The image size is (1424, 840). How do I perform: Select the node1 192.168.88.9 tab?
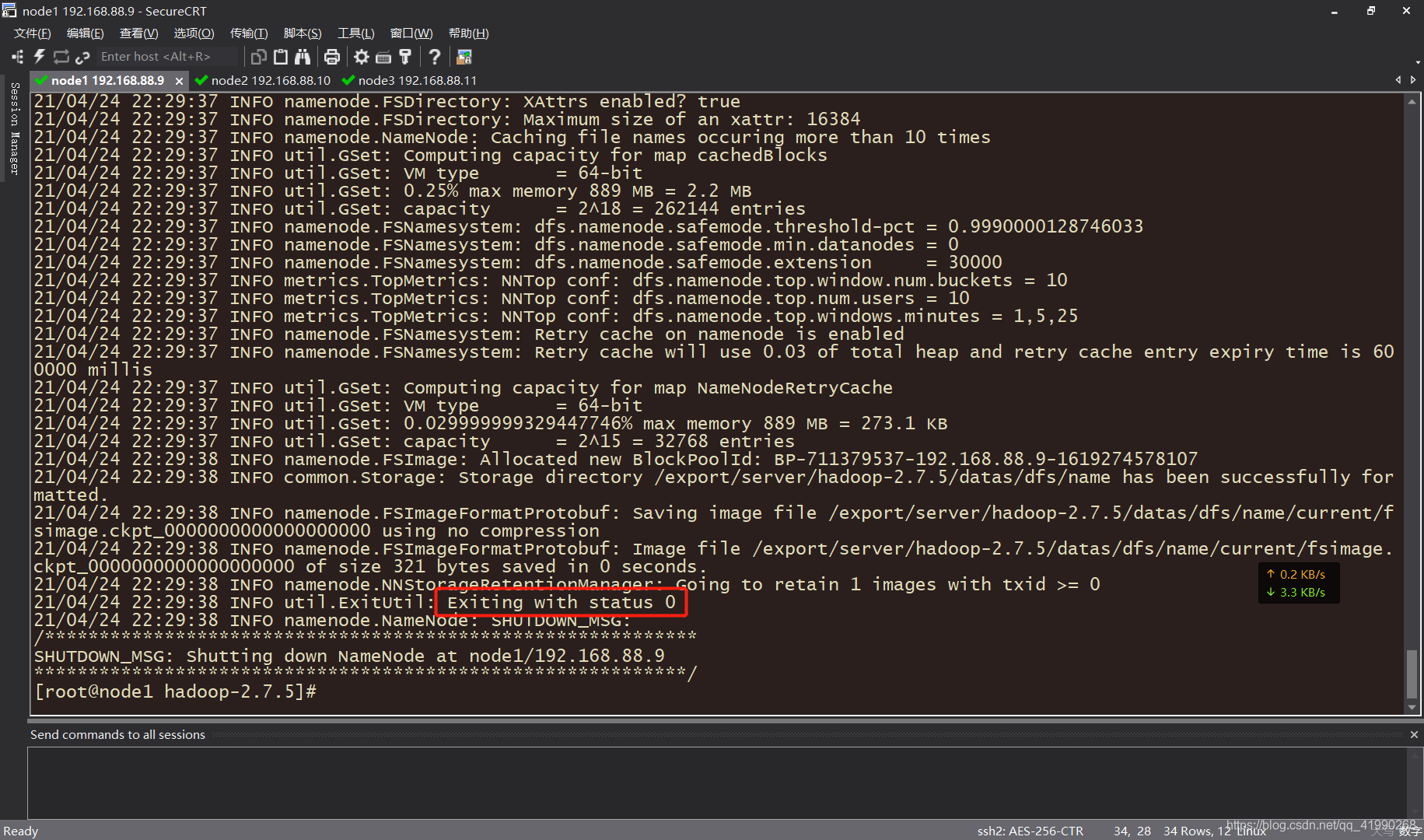pyautogui.click(x=107, y=80)
